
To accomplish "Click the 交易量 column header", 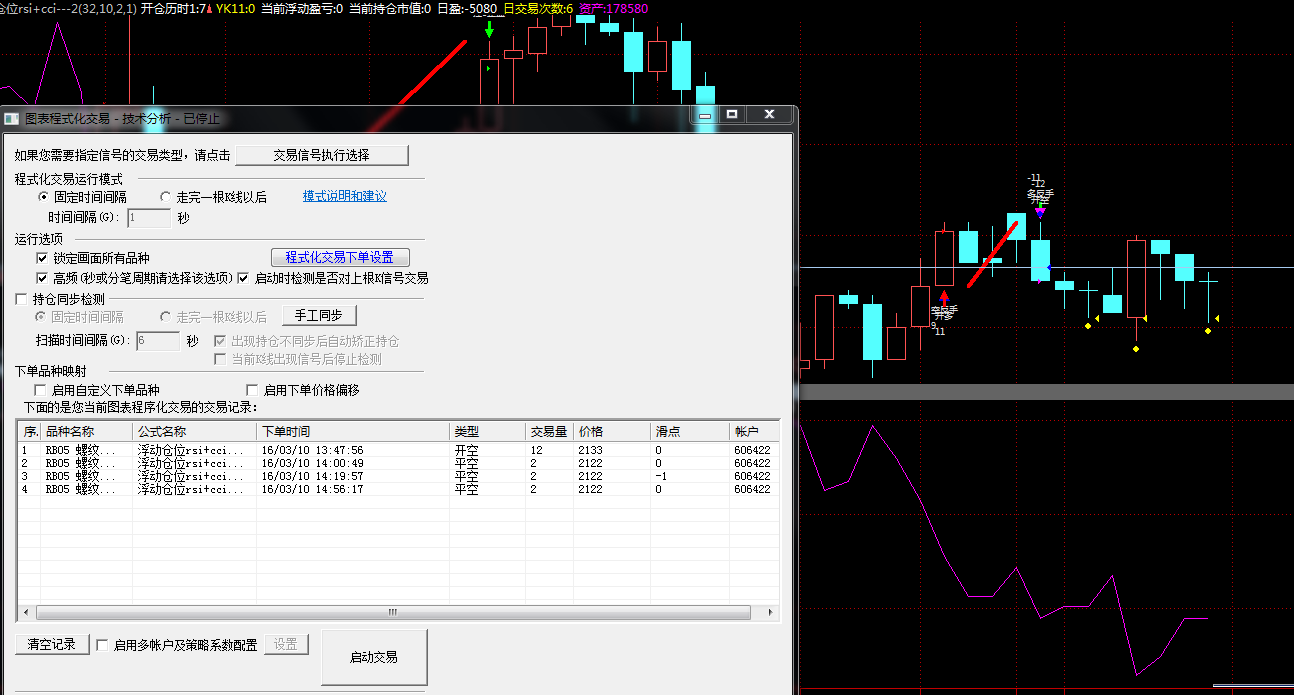I will 550,432.
